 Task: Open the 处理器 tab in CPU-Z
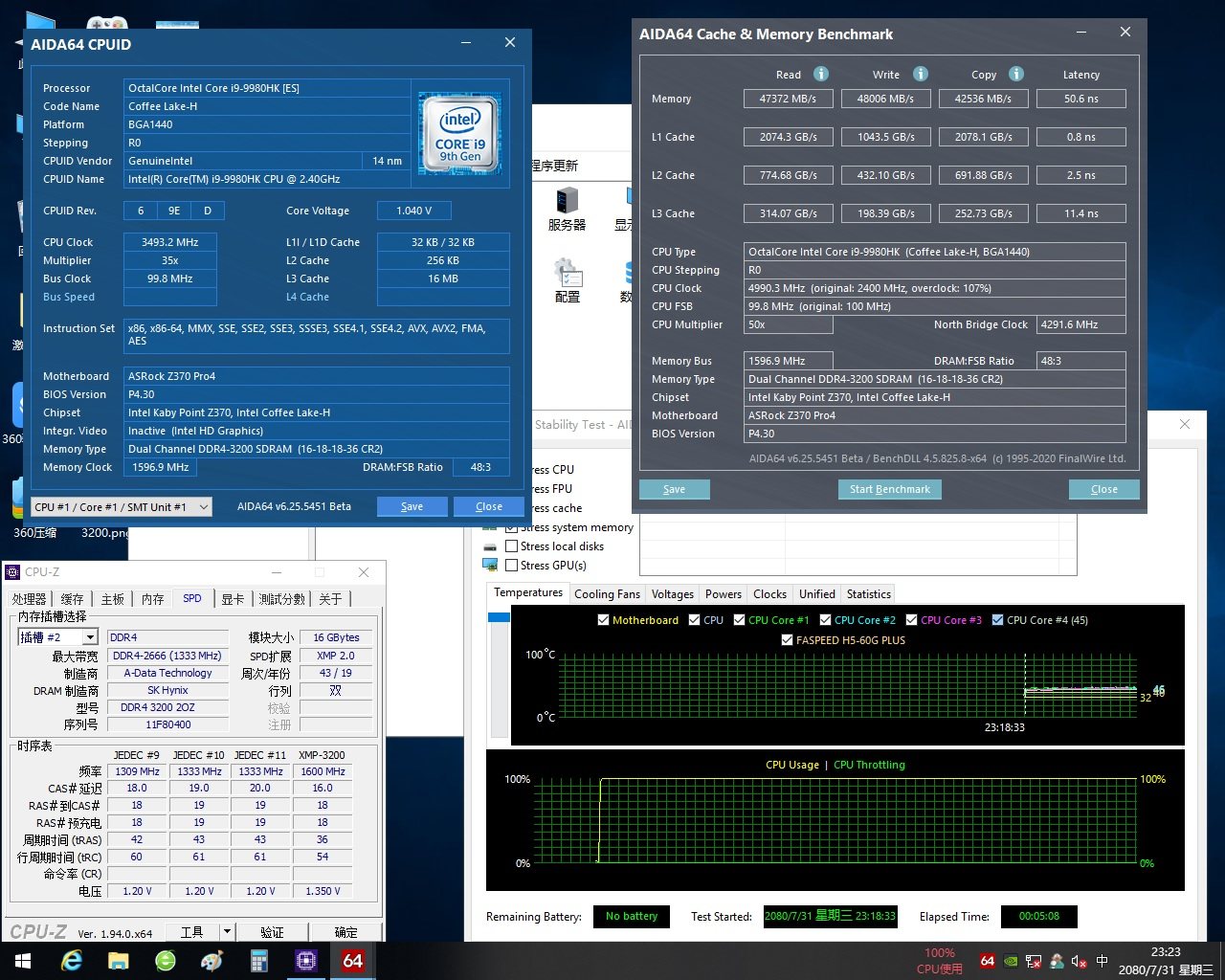pyautogui.click(x=30, y=599)
